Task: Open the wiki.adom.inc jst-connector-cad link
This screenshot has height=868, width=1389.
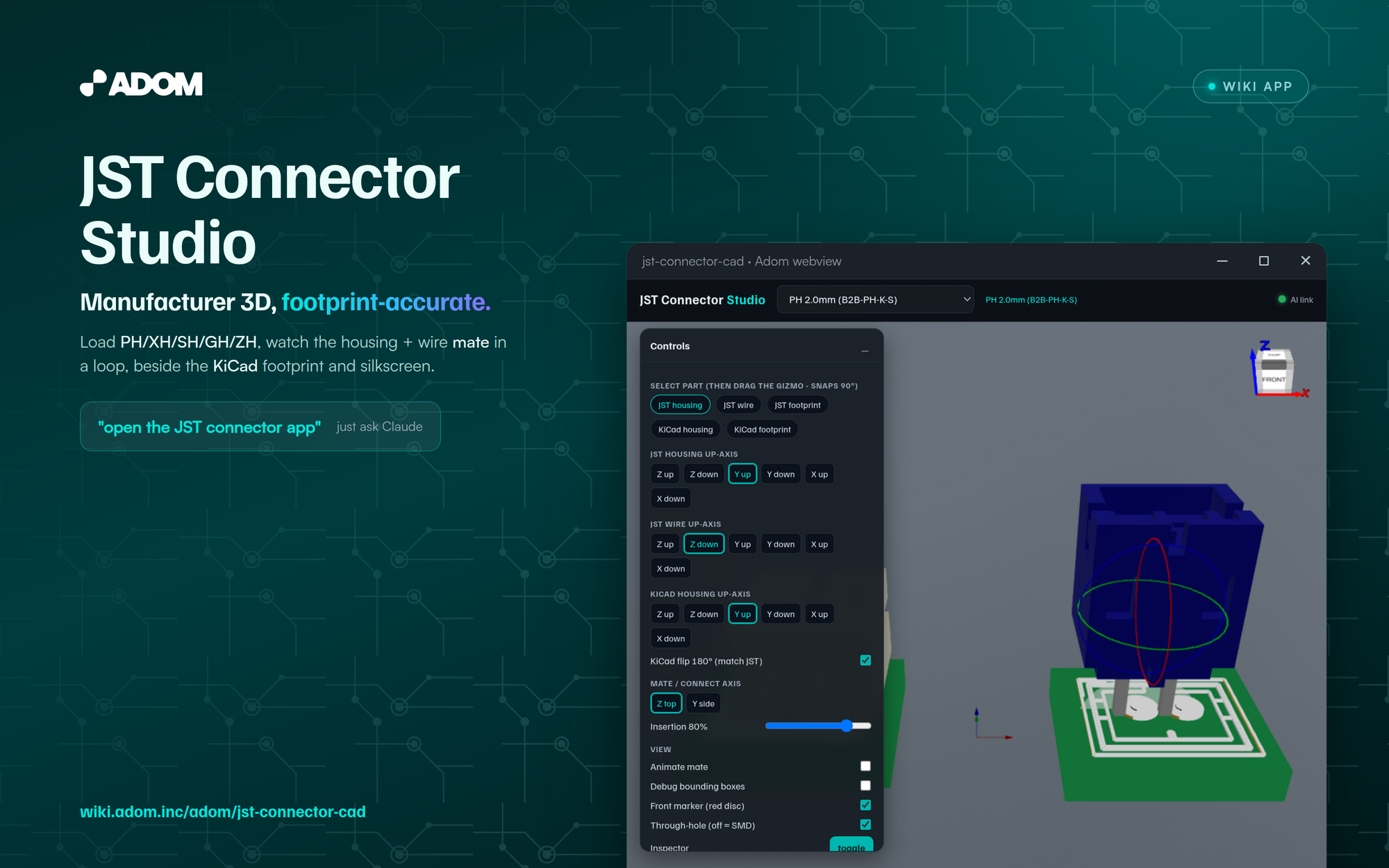Action: point(222,812)
